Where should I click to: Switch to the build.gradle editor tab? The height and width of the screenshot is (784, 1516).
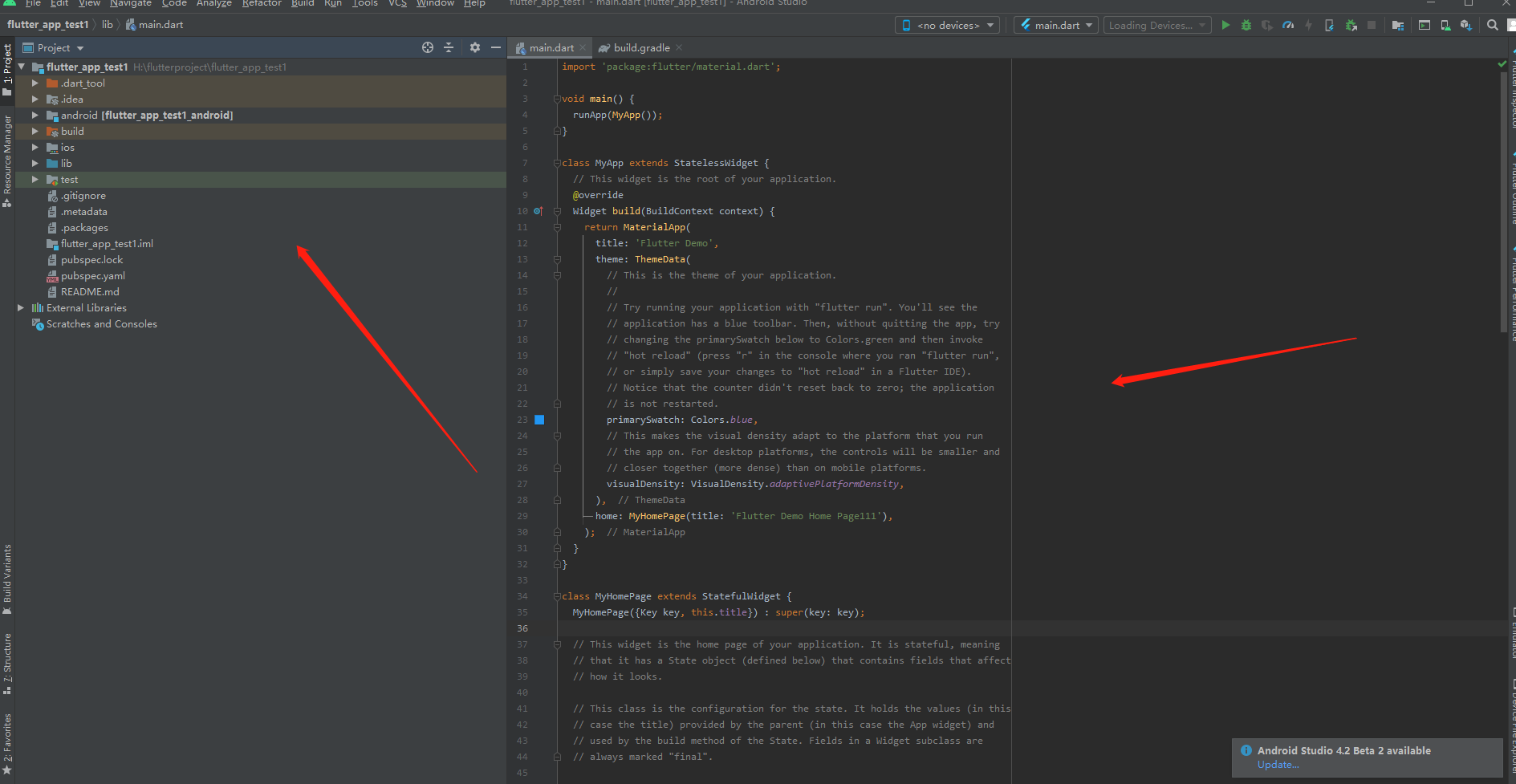point(640,47)
